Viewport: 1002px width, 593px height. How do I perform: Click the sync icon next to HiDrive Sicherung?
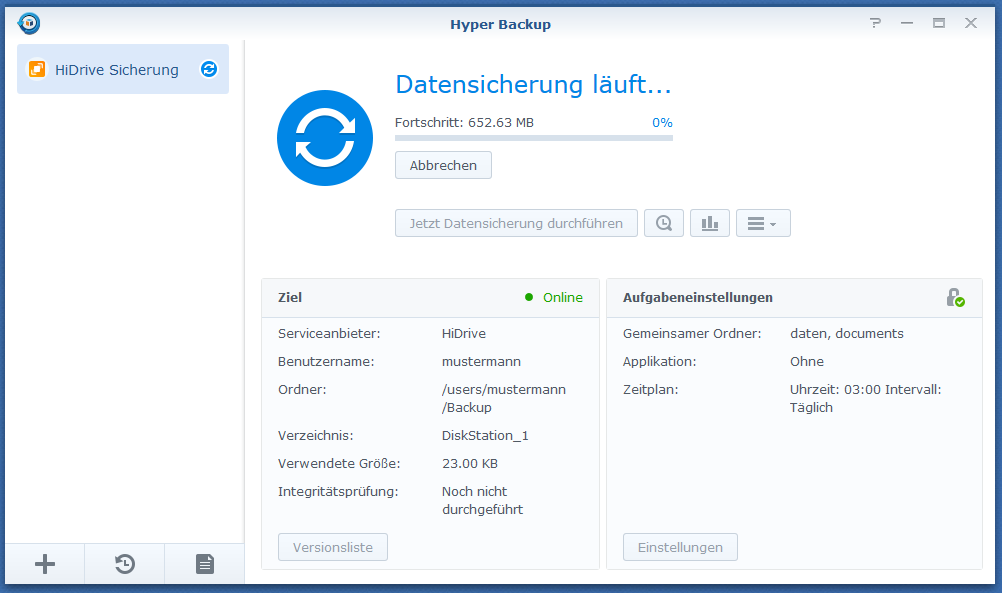(x=208, y=69)
